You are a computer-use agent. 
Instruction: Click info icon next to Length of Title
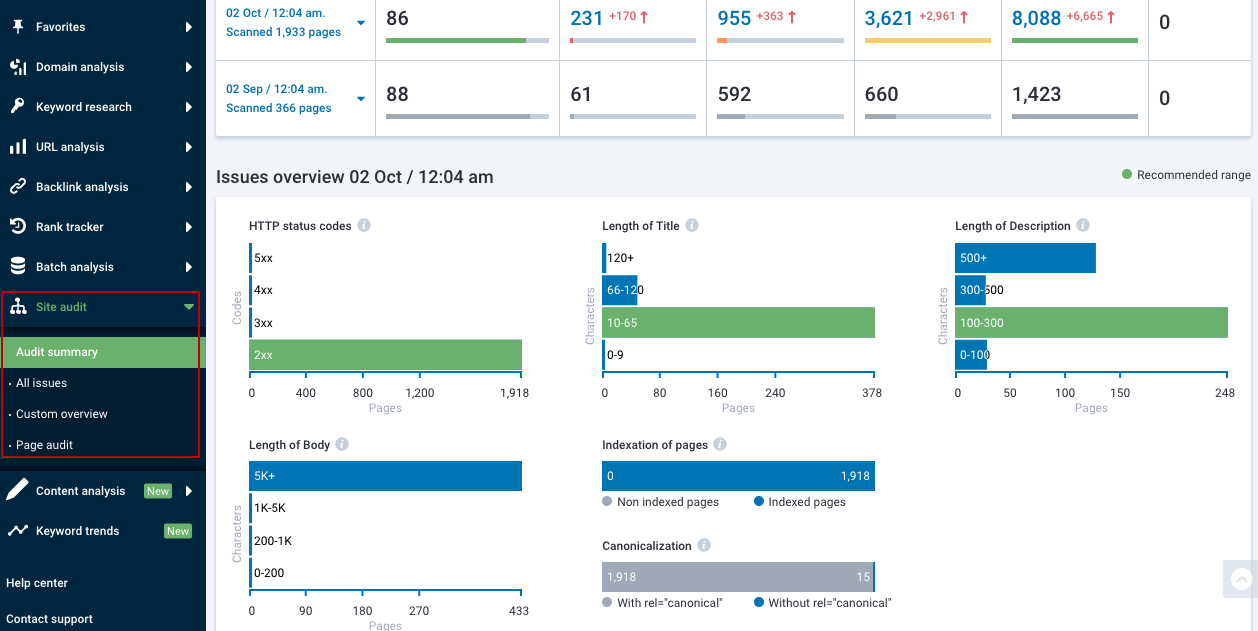pos(692,226)
